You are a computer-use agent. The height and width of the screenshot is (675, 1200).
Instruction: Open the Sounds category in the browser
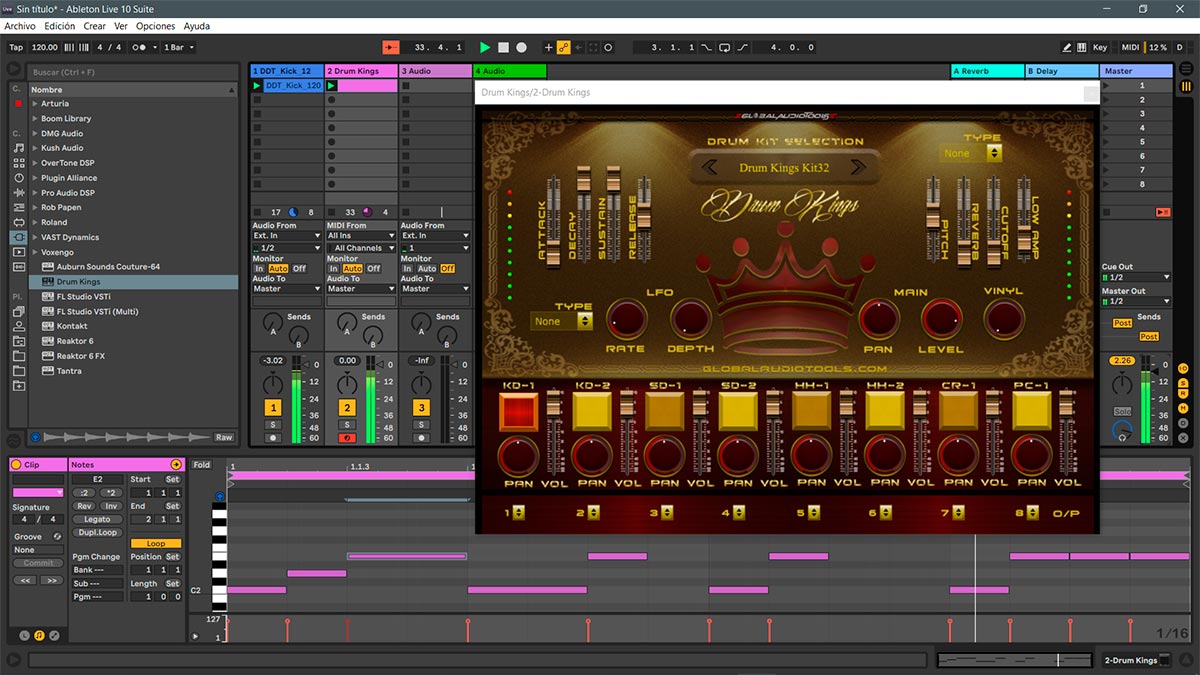[x=18, y=147]
